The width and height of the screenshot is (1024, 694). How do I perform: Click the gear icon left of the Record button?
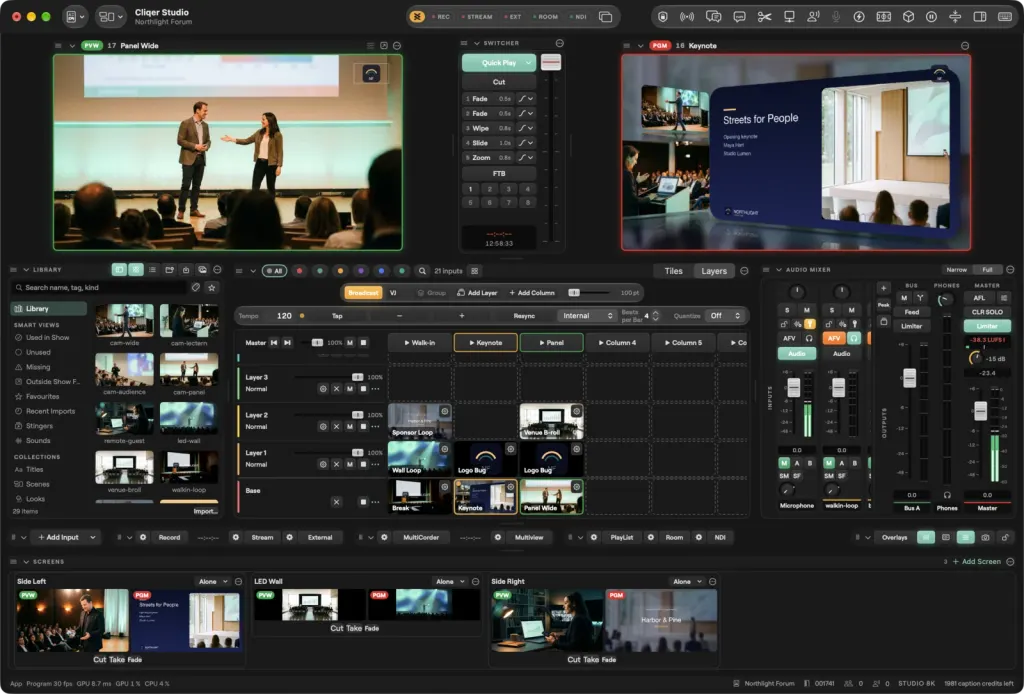143,537
